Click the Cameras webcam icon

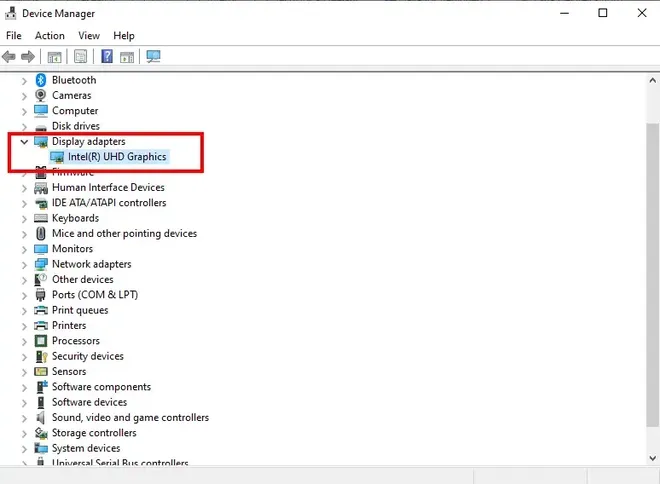[x=40, y=96]
